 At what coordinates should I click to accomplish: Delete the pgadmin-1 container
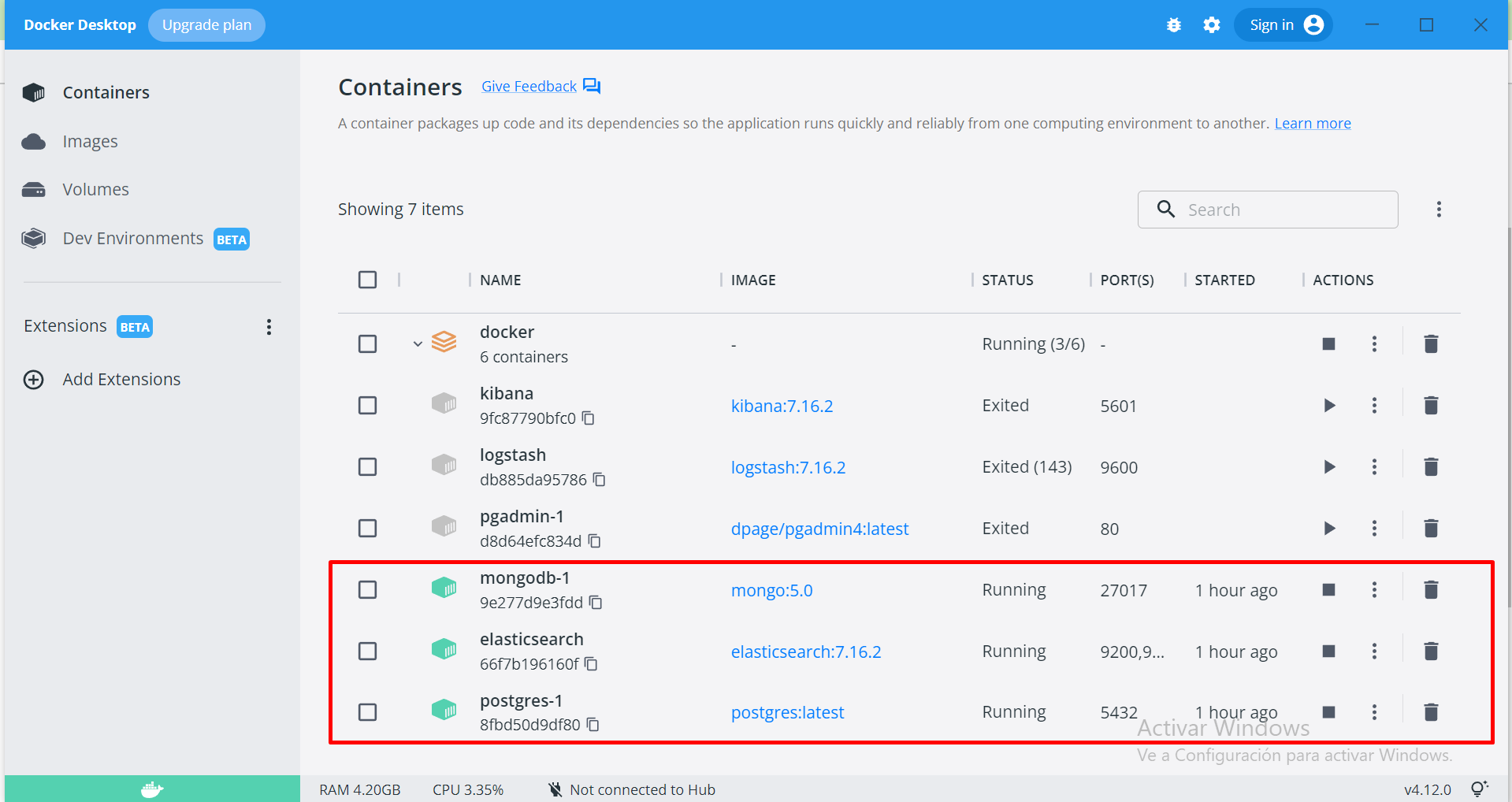point(1431,528)
